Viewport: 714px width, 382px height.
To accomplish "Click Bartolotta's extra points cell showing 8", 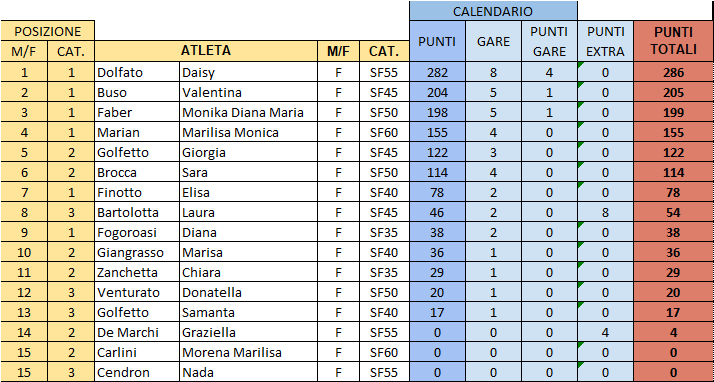I will [x=605, y=212].
